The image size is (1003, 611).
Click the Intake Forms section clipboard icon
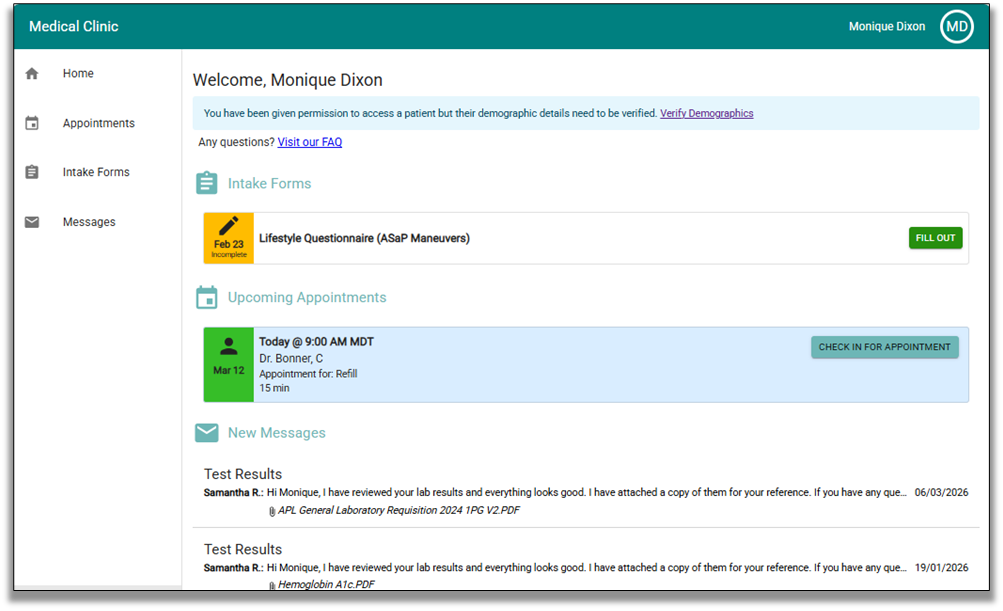click(207, 183)
